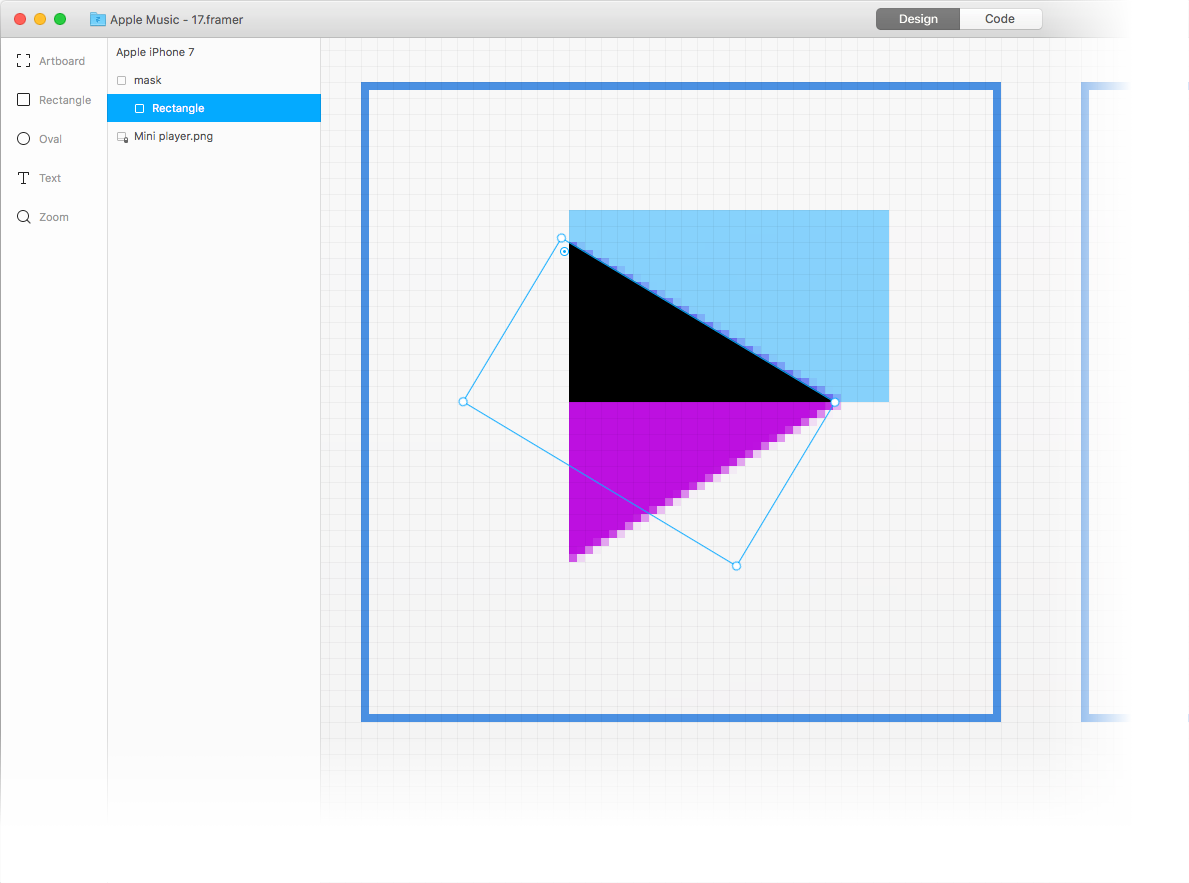The width and height of the screenshot is (1189, 883).
Task: Click the framer file icon in title bar
Action: pos(98,19)
